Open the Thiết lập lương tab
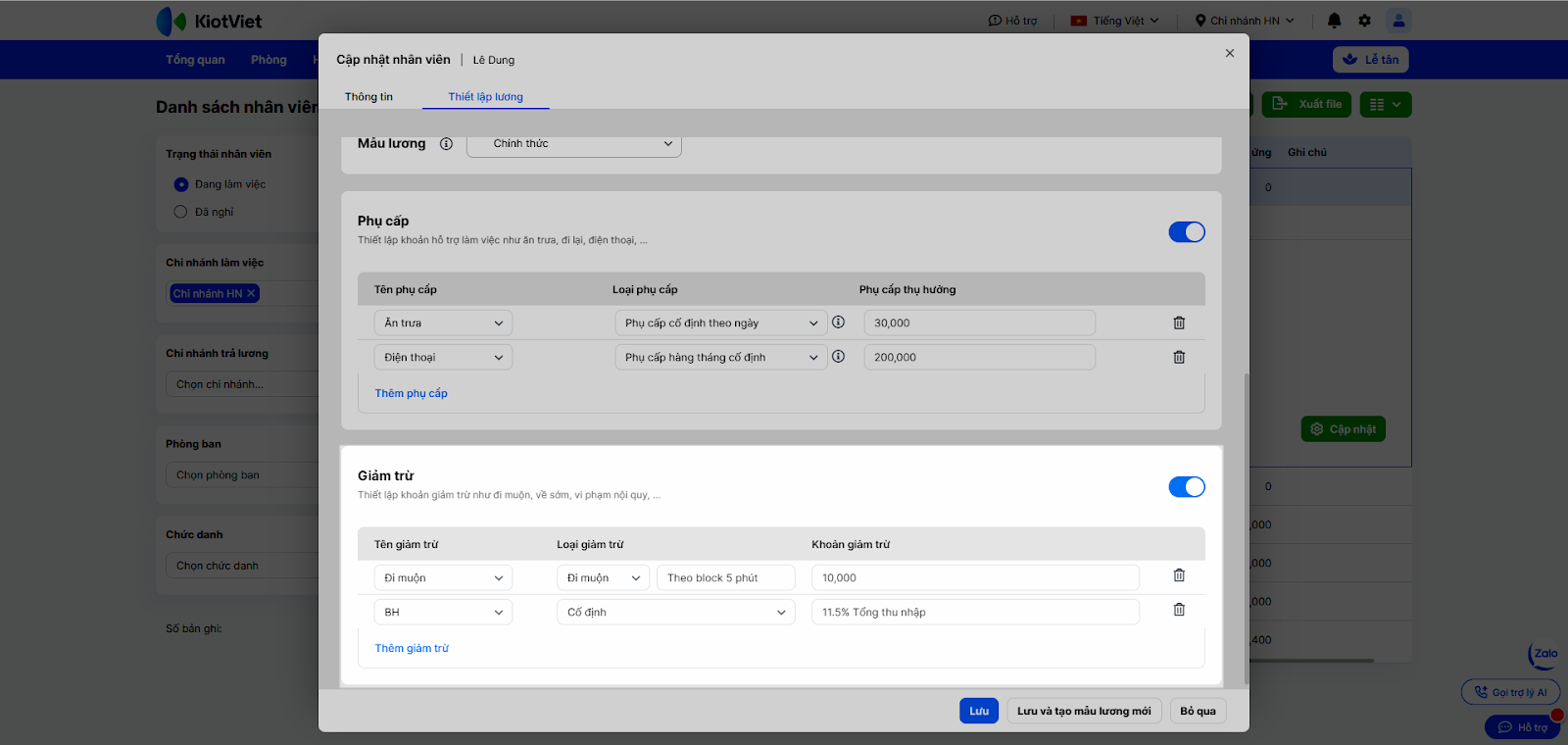The height and width of the screenshot is (745, 1568). point(485,97)
